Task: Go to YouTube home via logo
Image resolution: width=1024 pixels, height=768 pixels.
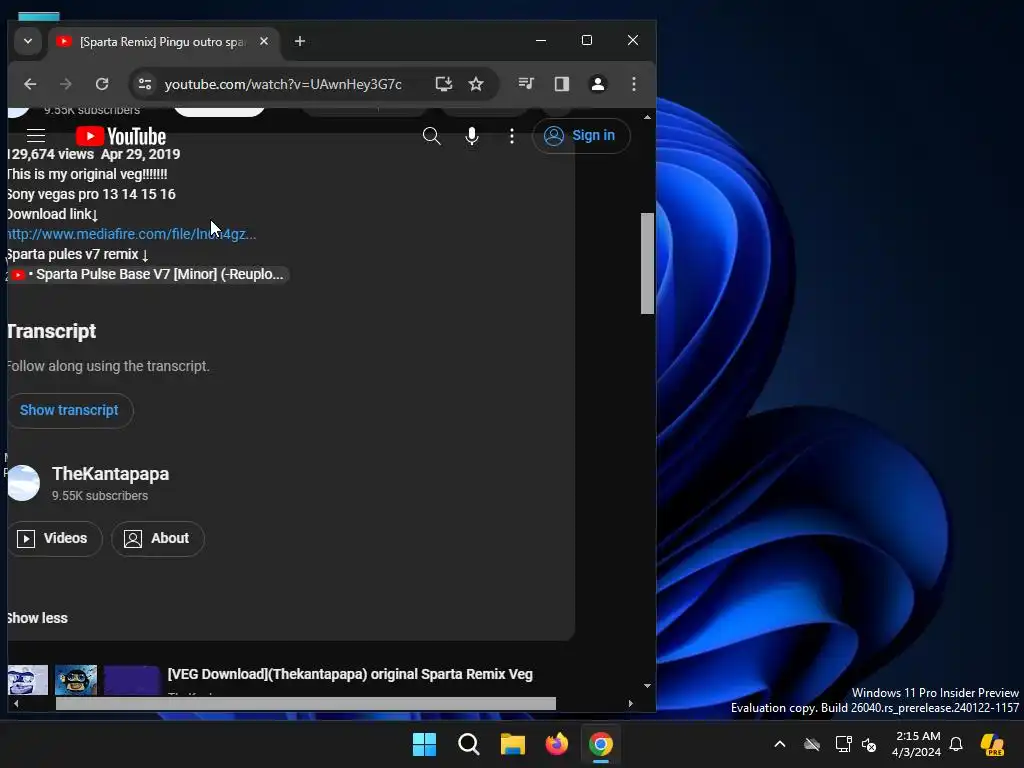Action: click(121, 136)
